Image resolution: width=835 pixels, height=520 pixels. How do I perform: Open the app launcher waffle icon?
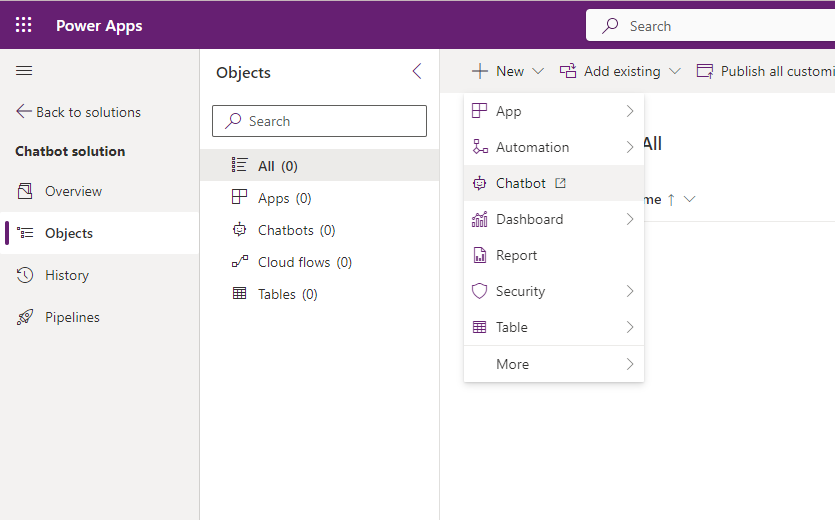click(x=23, y=25)
